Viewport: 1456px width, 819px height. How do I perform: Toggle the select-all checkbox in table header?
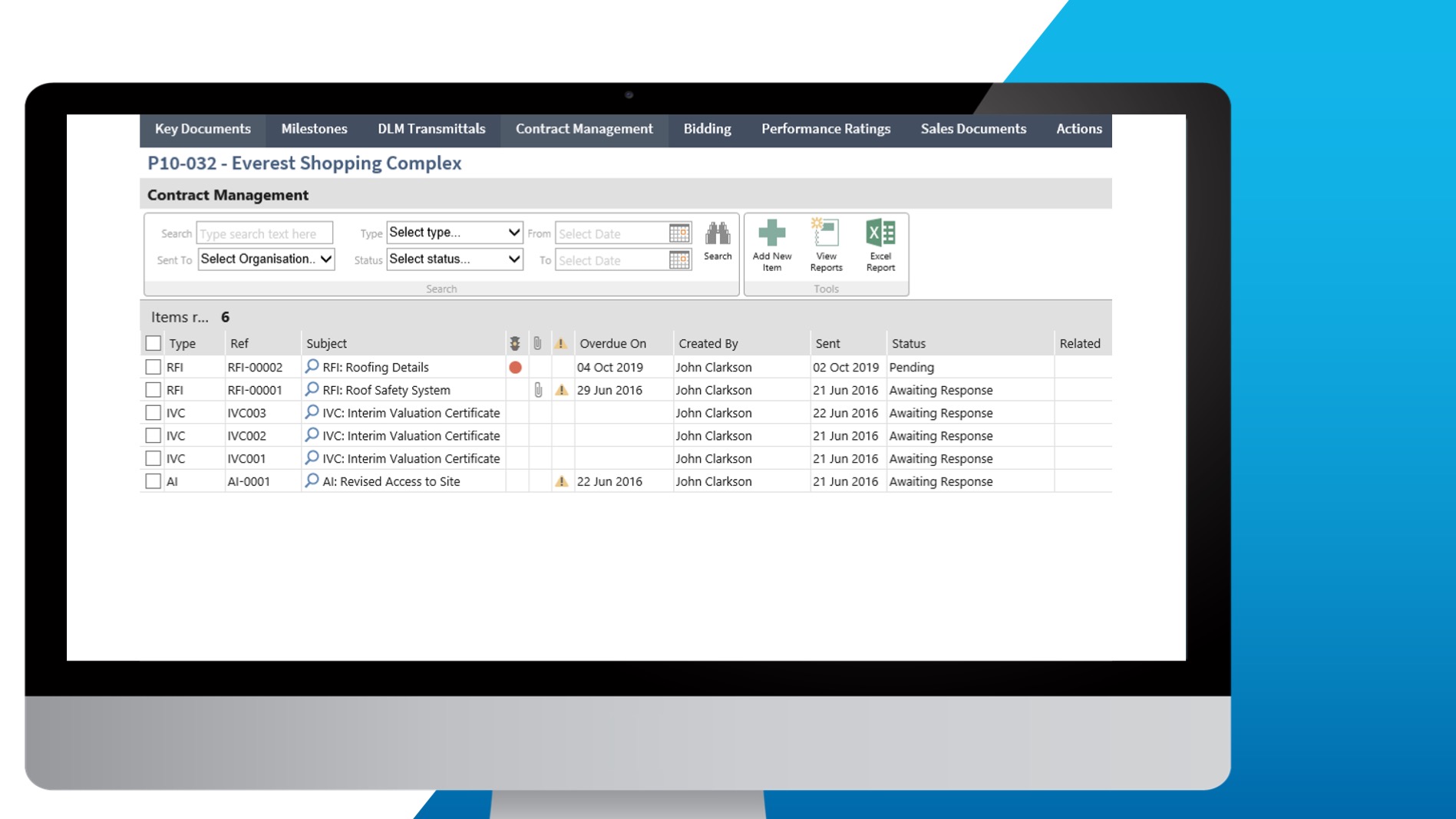(154, 343)
